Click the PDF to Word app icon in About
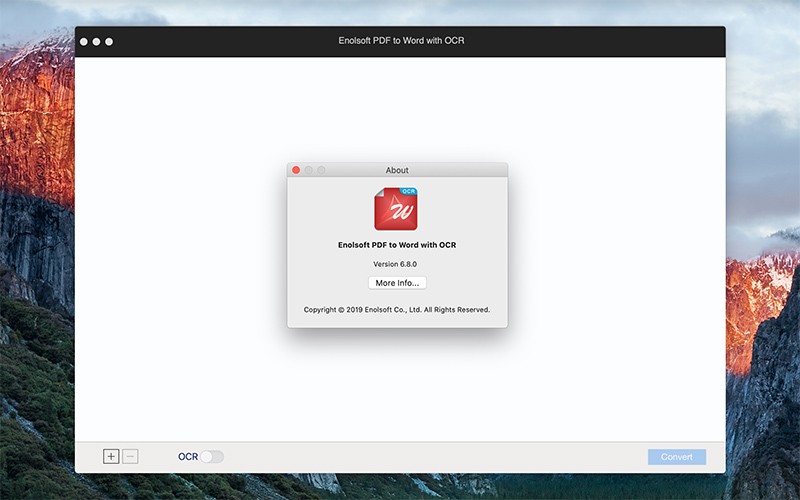 [x=396, y=209]
